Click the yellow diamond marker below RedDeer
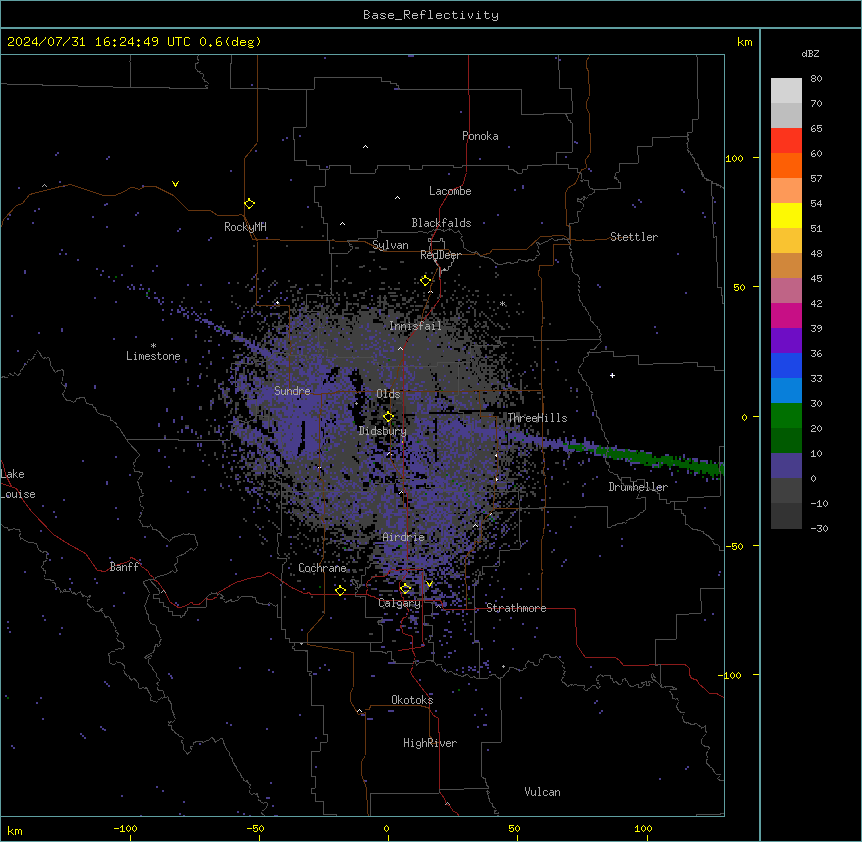Screen dimensions: 862x842 point(425,281)
